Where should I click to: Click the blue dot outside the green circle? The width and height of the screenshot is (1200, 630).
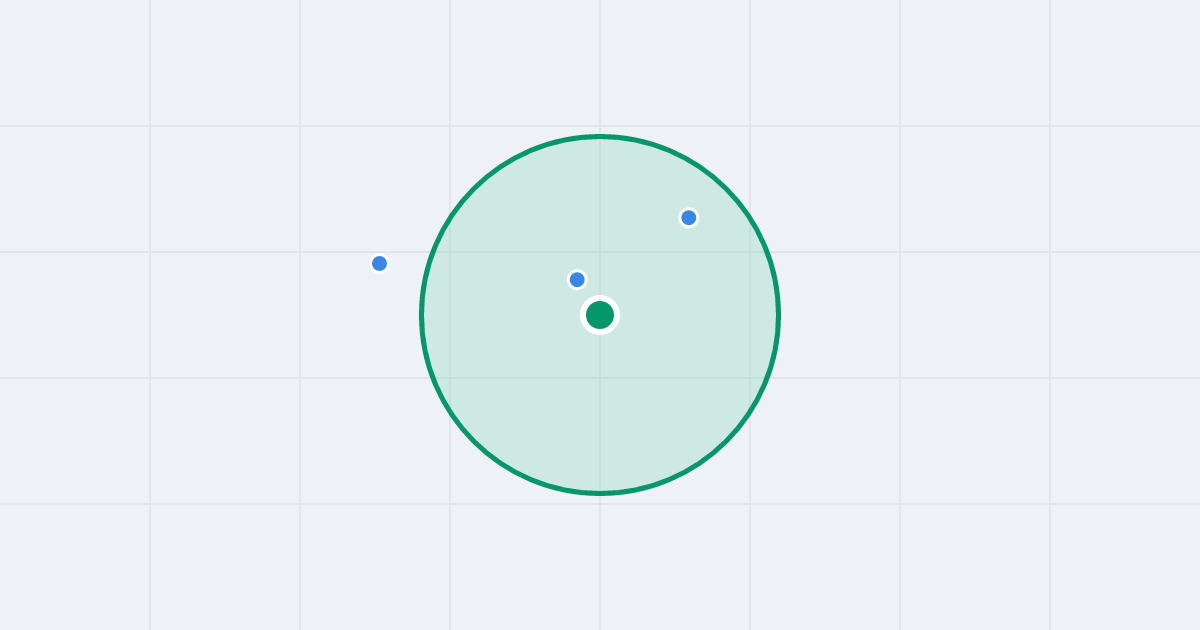click(x=380, y=264)
